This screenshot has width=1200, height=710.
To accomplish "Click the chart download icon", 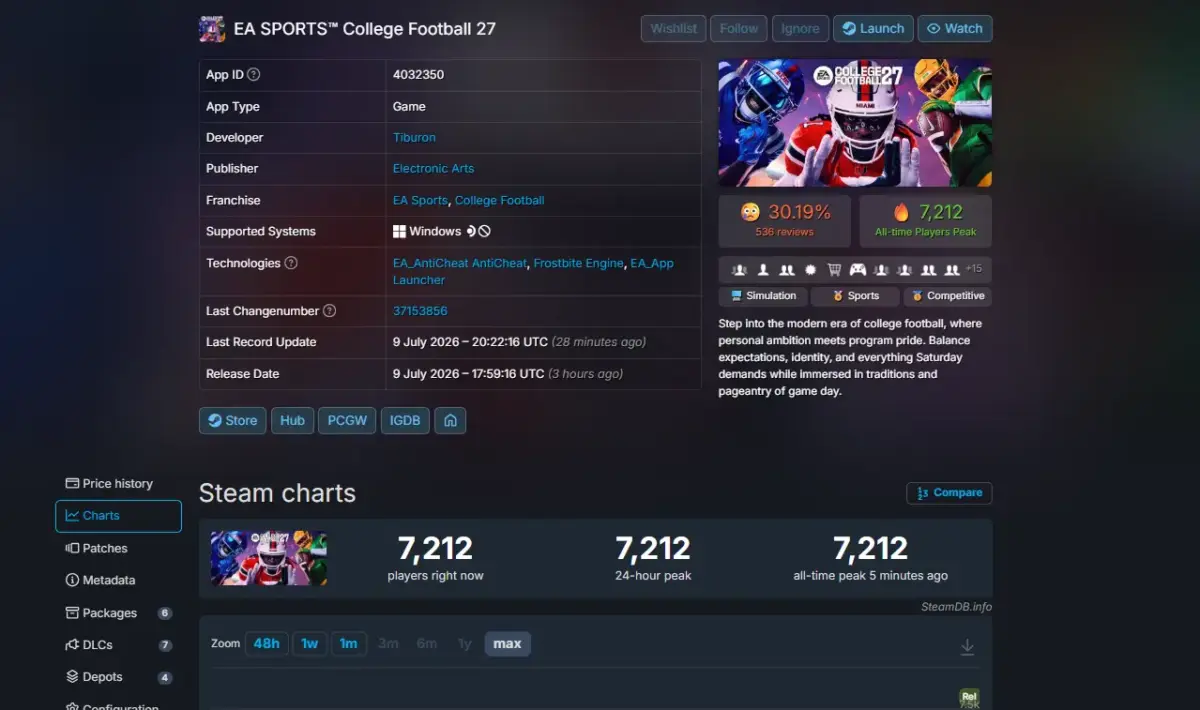I will [x=967, y=647].
